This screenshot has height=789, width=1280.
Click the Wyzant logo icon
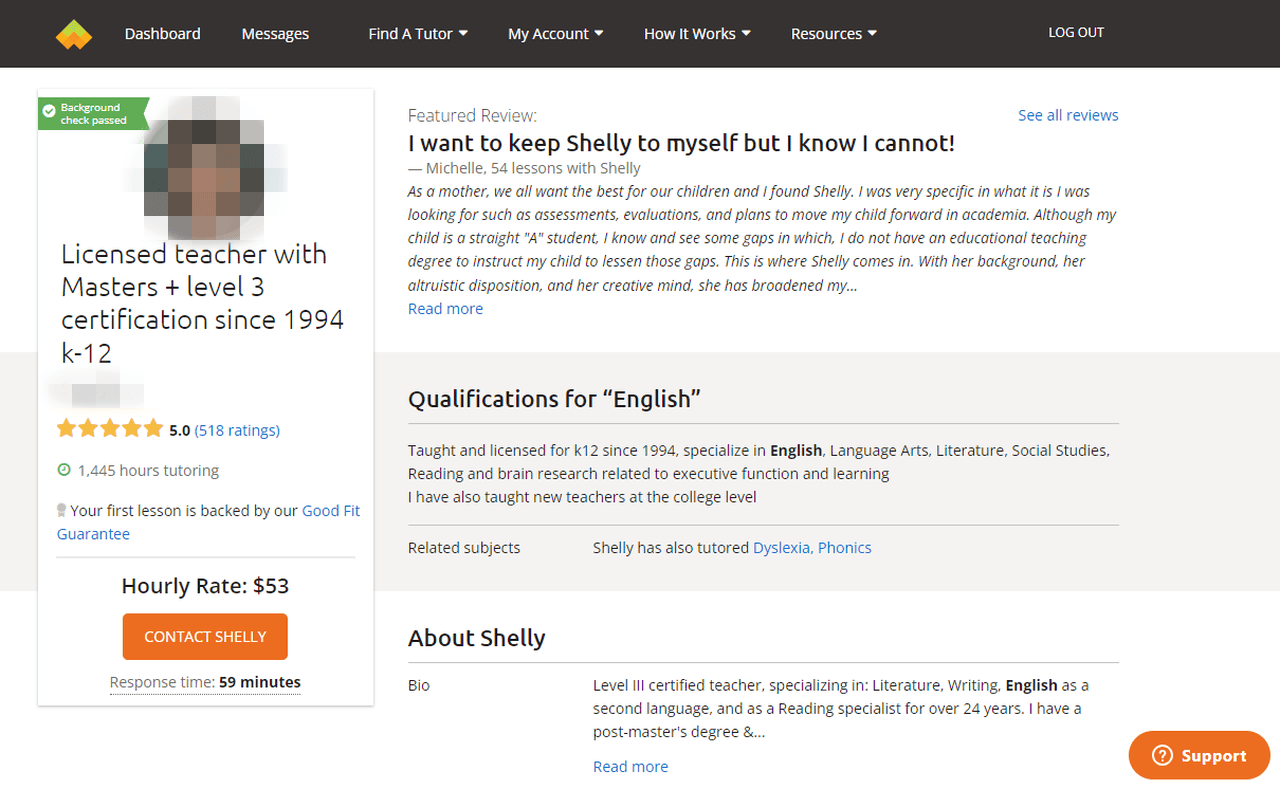pos(73,34)
